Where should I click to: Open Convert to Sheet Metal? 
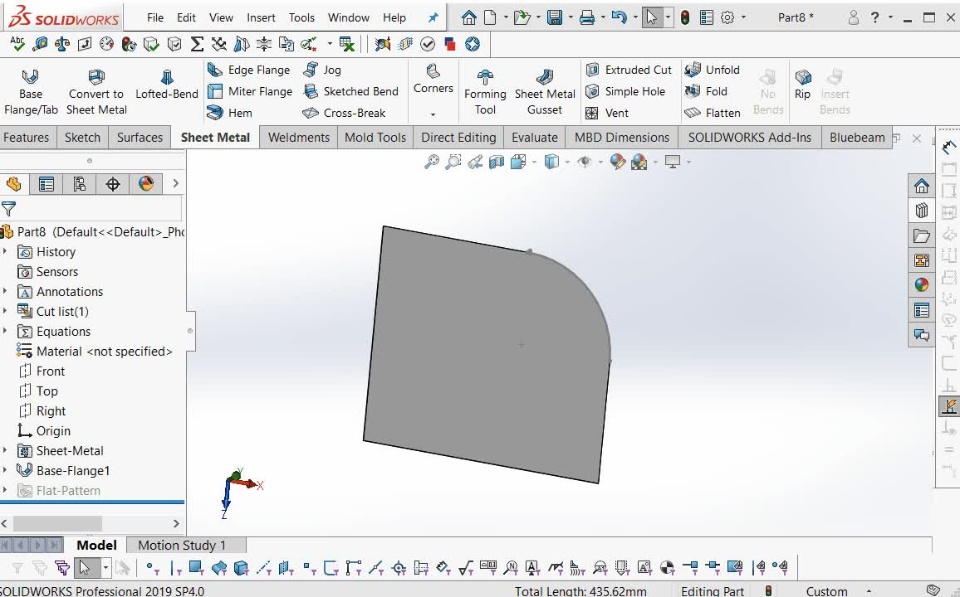tap(96, 92)
